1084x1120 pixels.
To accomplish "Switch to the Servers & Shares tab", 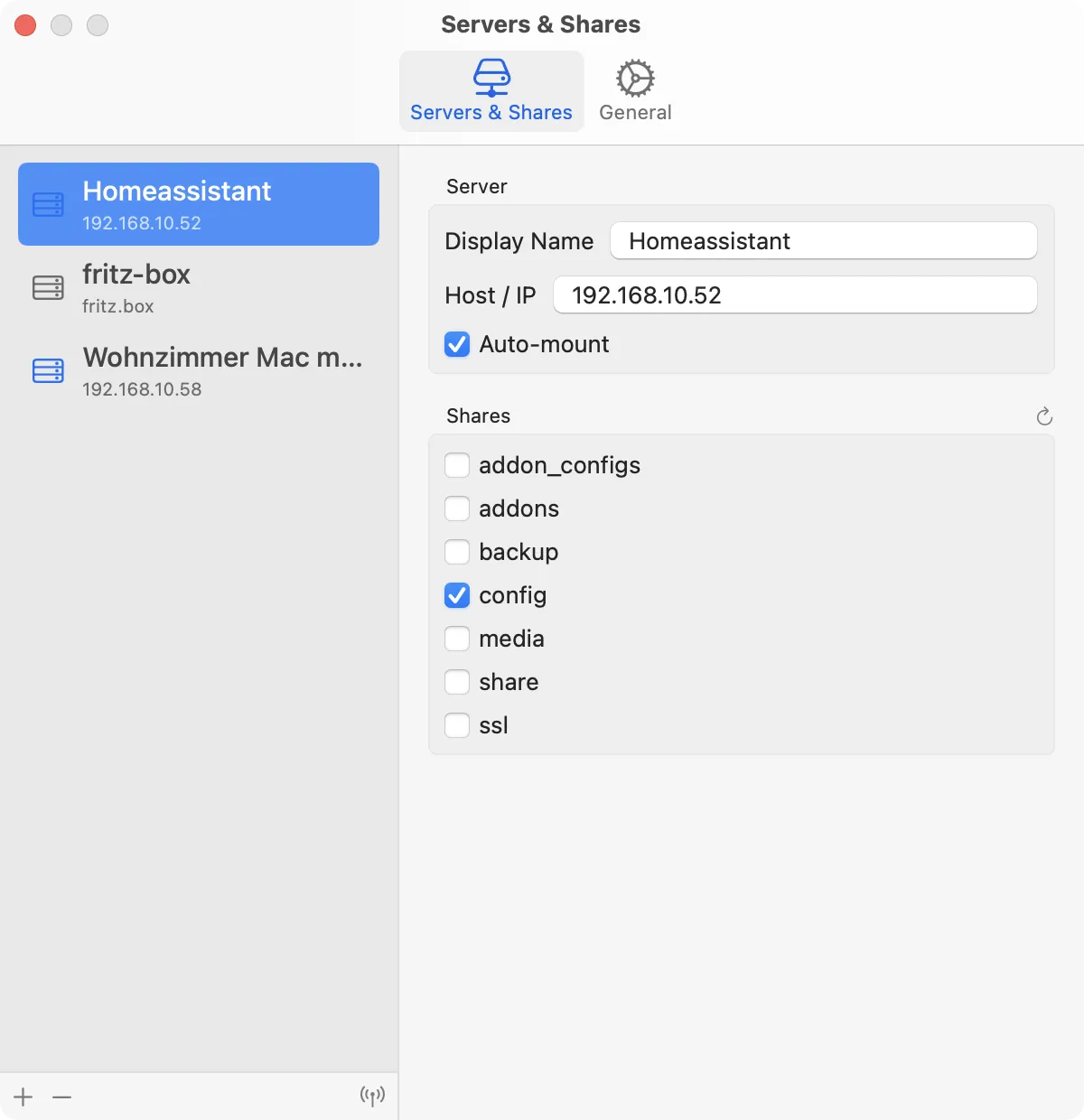I will (491, 90).
